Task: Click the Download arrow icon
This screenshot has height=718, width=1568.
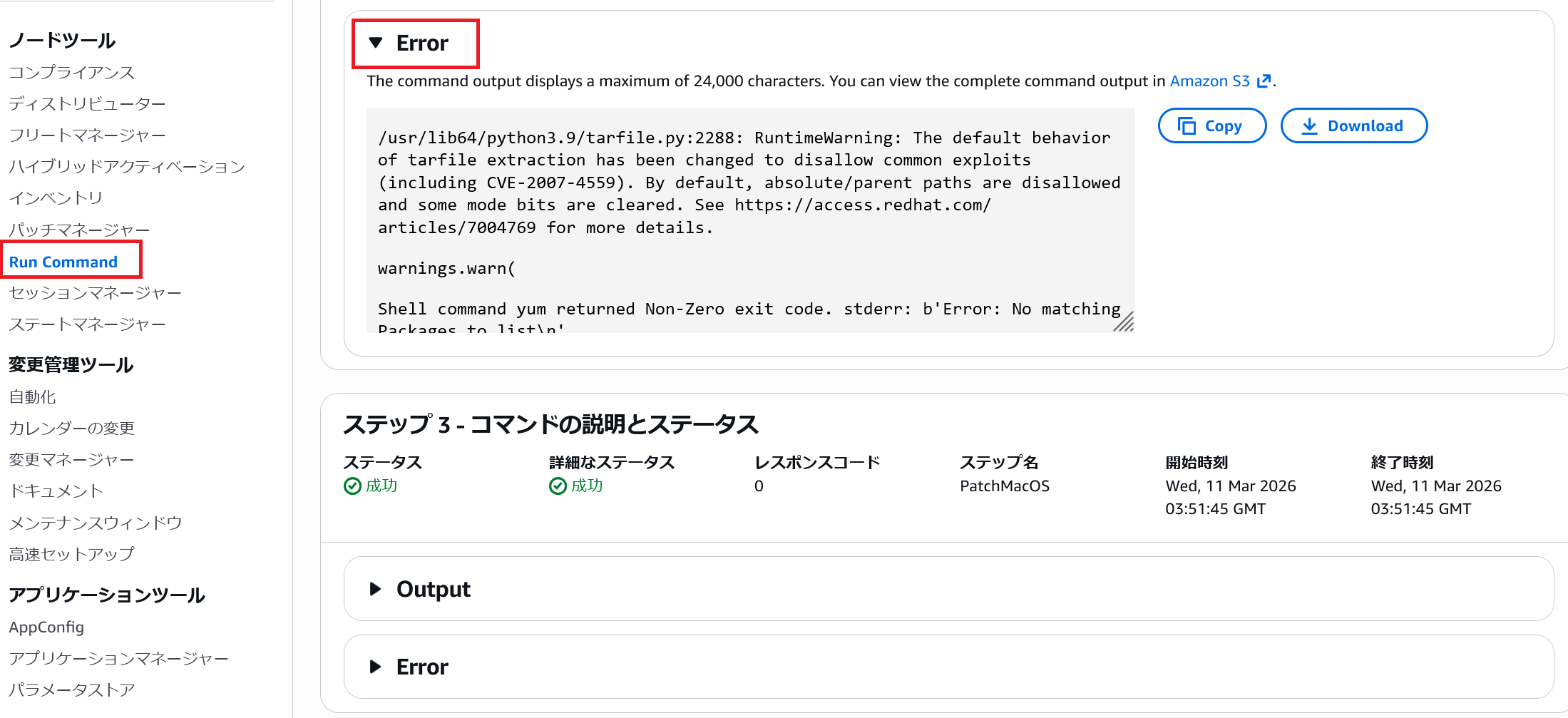Action: click(1309, 126)
